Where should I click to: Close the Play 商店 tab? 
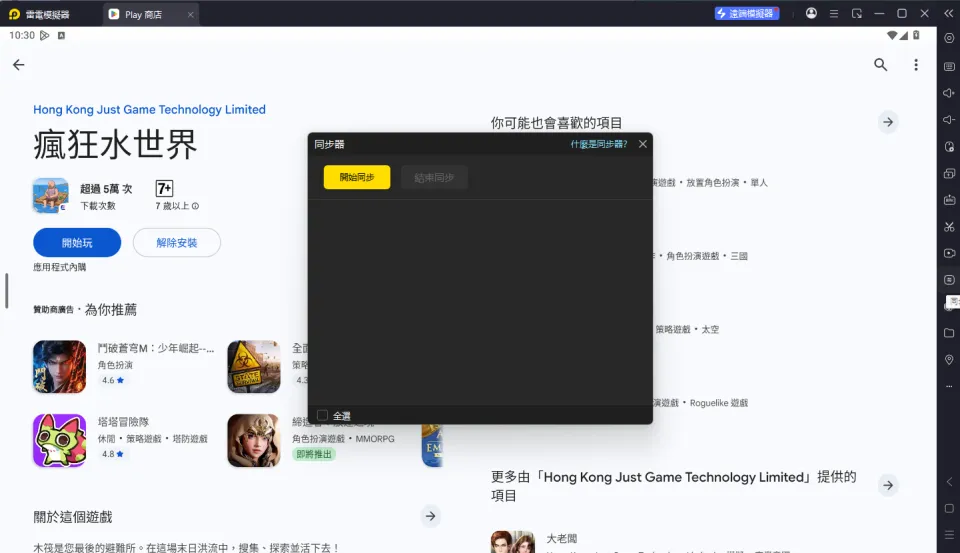[x=190, y=15]
